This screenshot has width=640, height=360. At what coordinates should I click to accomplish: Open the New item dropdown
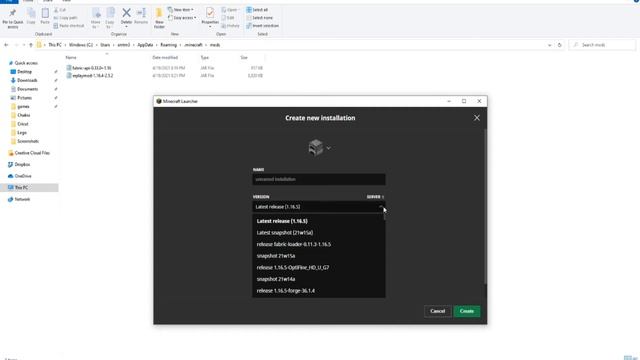point(180,10)
